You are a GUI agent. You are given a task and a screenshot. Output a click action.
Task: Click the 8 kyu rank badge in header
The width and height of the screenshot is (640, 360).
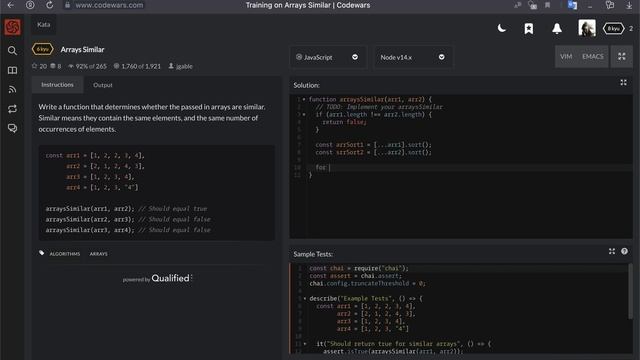pyautogui.click(x=613, y=29)
